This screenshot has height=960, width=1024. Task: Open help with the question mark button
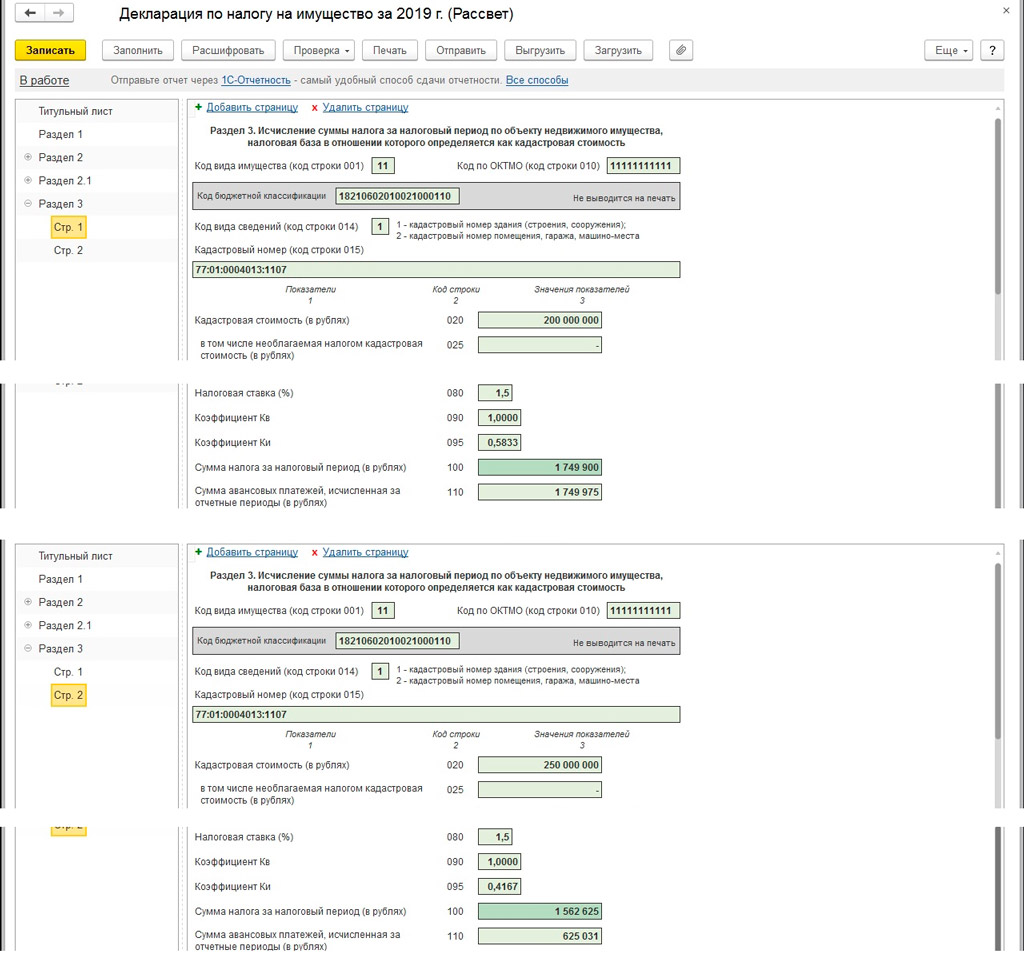click(992, 50)
